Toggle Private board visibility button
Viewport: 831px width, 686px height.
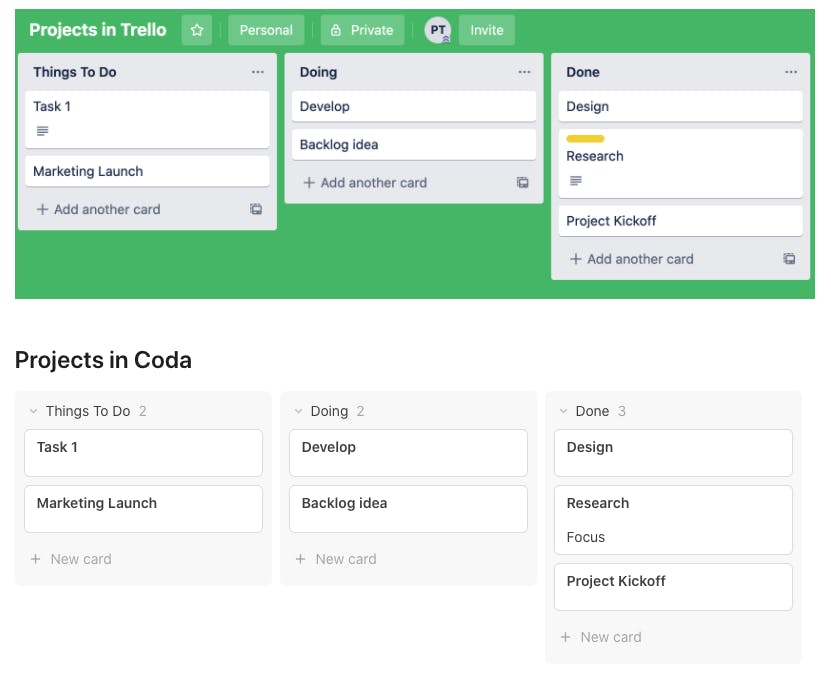click(x=362, y=30)
